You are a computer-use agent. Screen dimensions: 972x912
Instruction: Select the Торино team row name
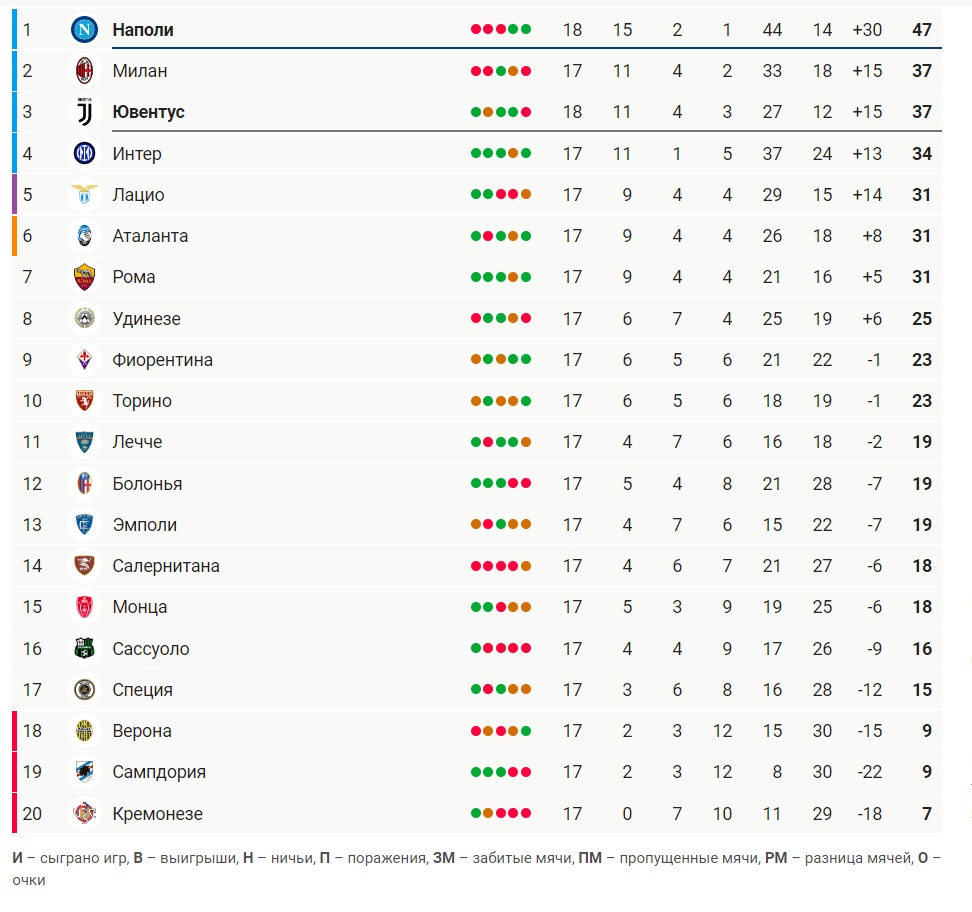point(142,401)
